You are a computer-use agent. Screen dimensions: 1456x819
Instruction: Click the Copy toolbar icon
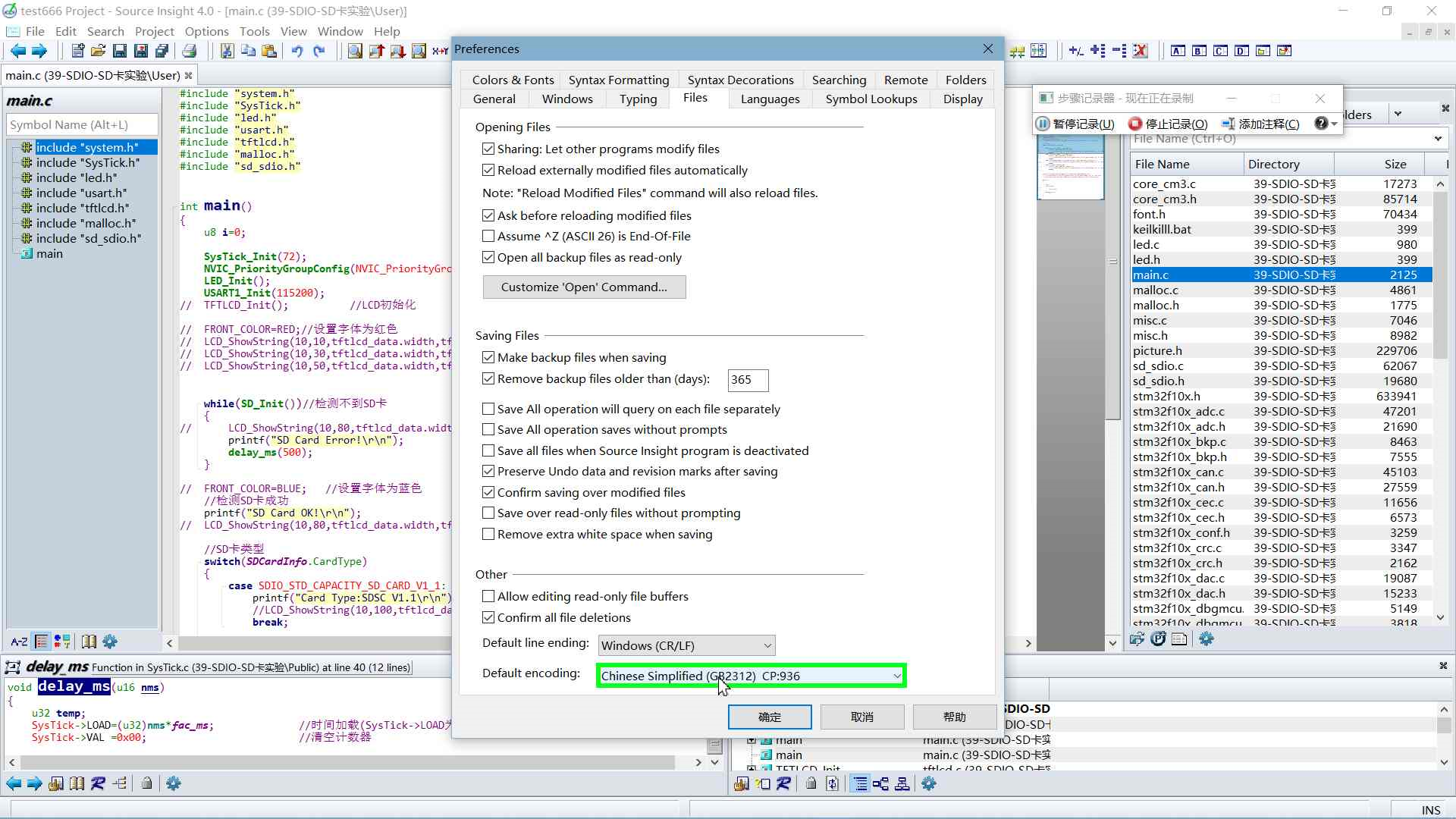point(248,52)
